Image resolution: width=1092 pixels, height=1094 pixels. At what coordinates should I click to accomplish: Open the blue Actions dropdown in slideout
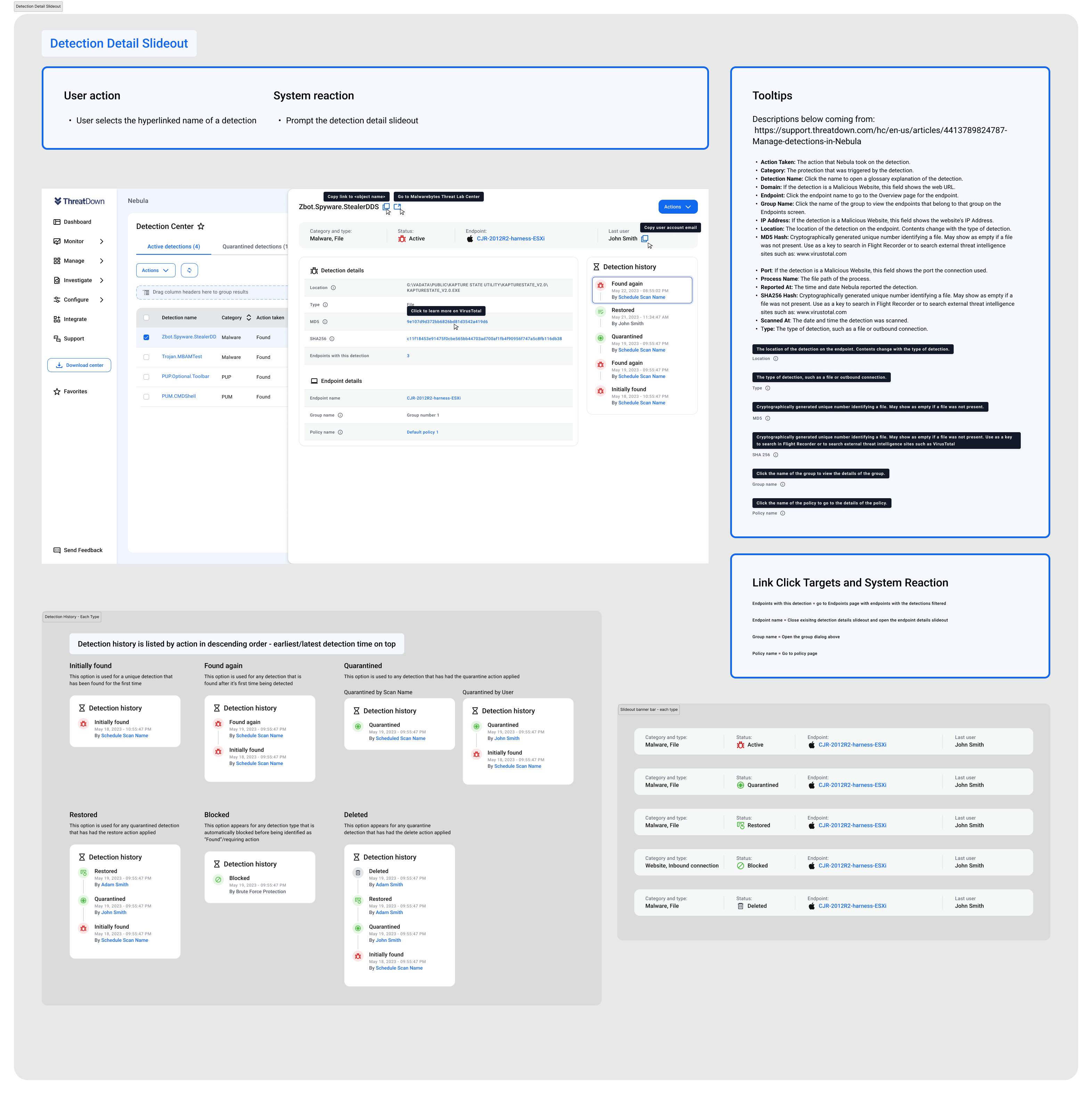677,207
